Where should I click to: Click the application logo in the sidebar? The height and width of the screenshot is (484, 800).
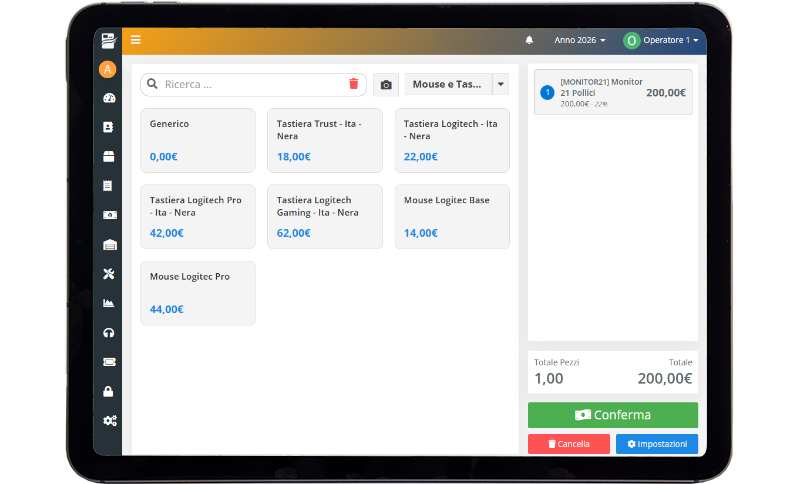click(108, 40)
